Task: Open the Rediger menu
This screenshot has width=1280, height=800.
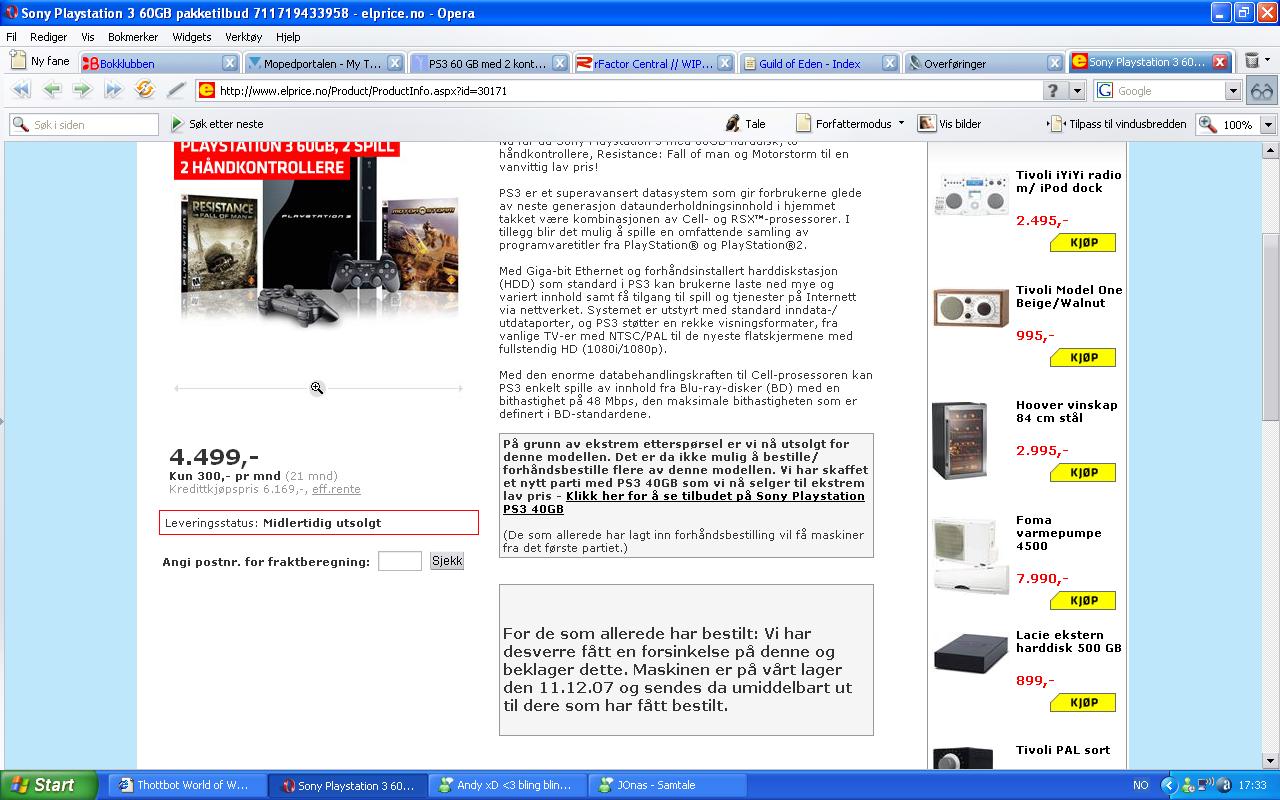Action: point(48,37)
